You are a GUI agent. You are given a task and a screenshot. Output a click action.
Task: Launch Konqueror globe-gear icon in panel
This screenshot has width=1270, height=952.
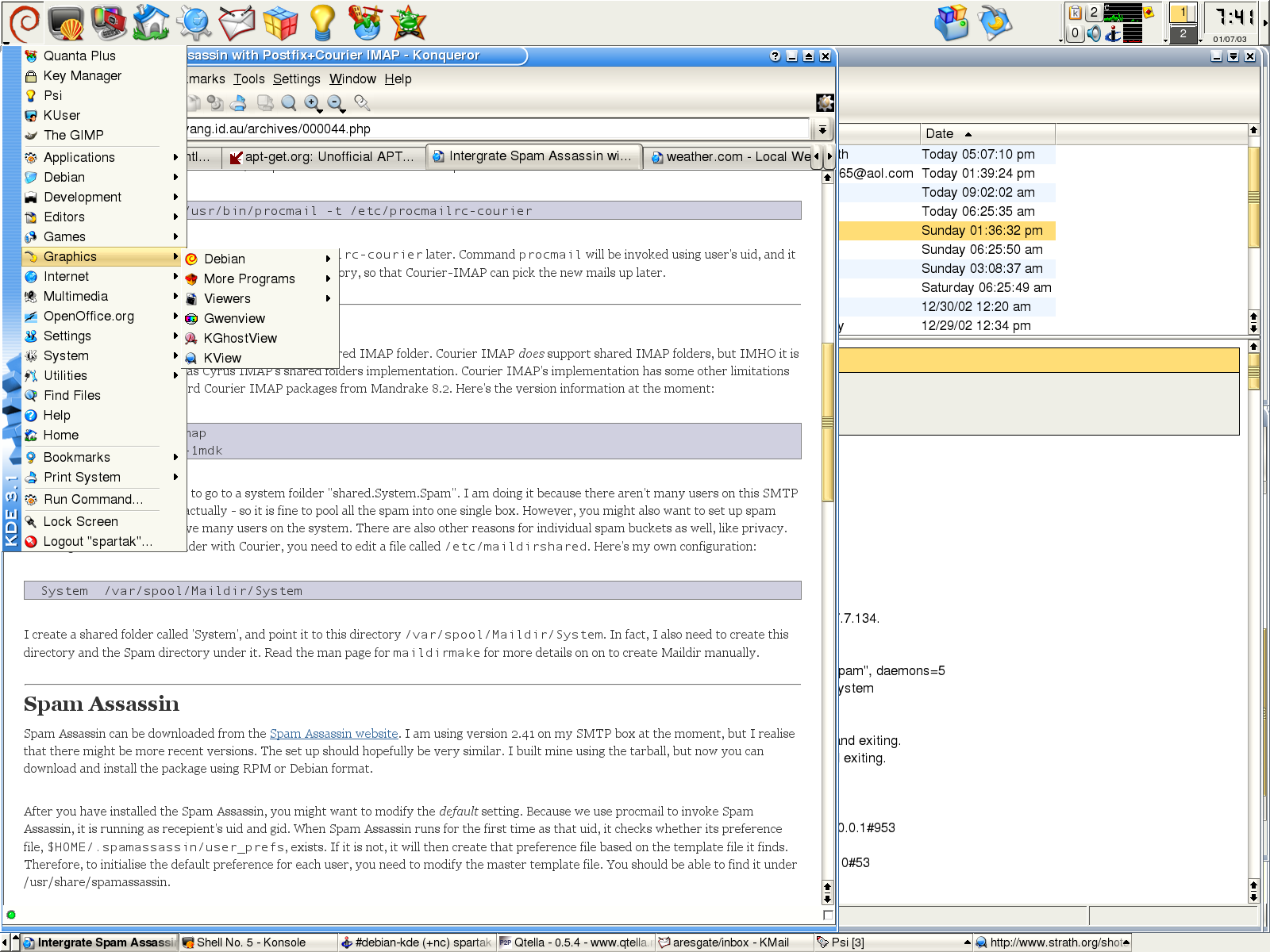pos(194,22)
